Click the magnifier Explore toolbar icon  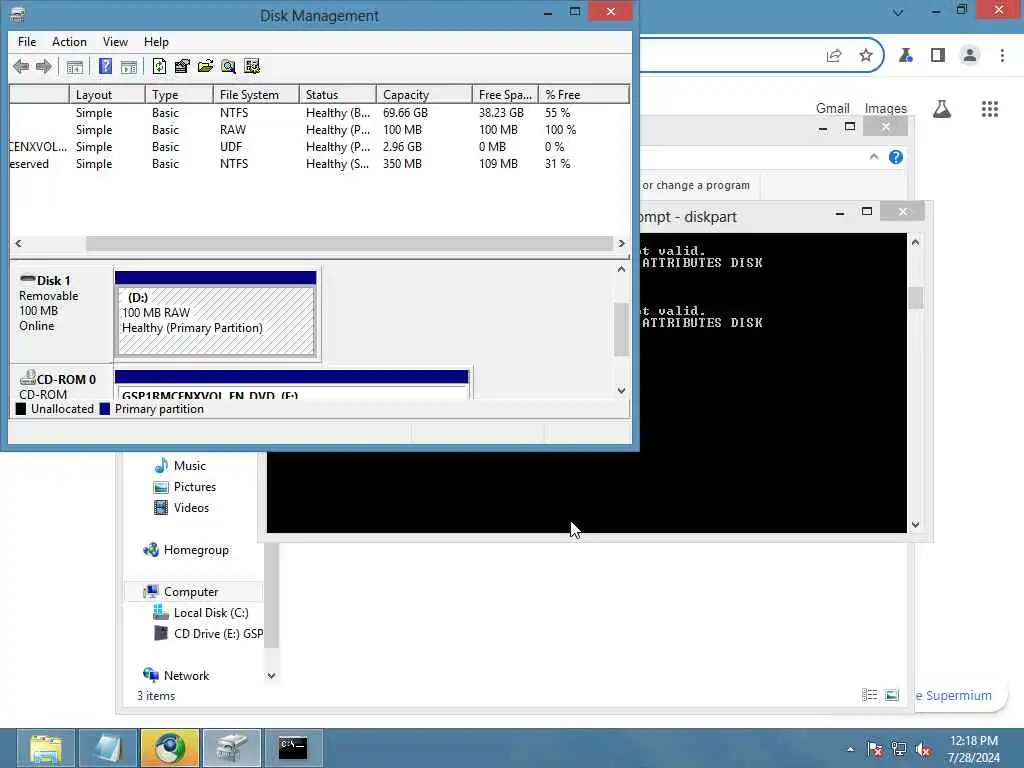(x=229, y=67)
